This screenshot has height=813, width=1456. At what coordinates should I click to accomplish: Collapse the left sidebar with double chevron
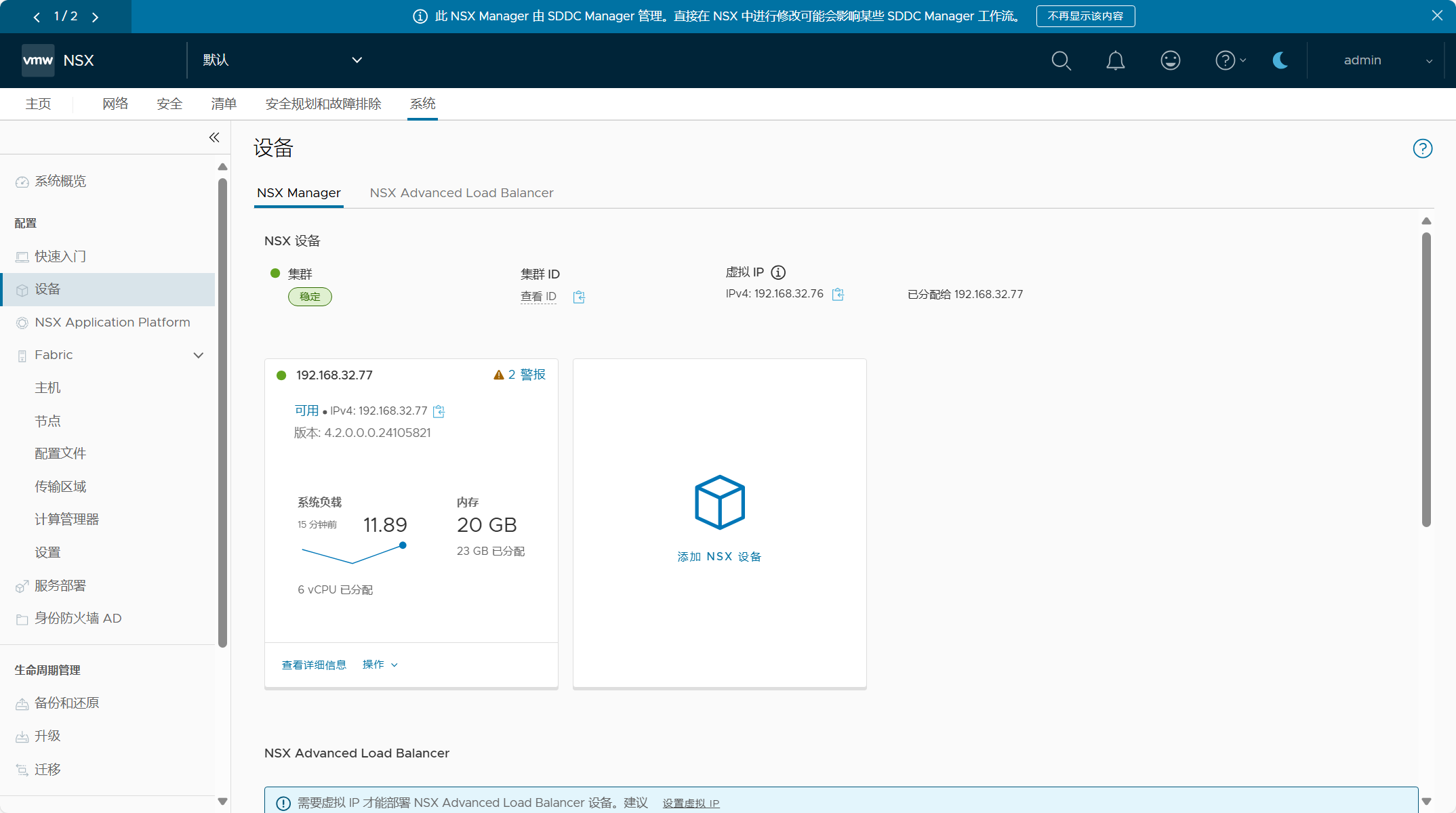click(214, 138)
